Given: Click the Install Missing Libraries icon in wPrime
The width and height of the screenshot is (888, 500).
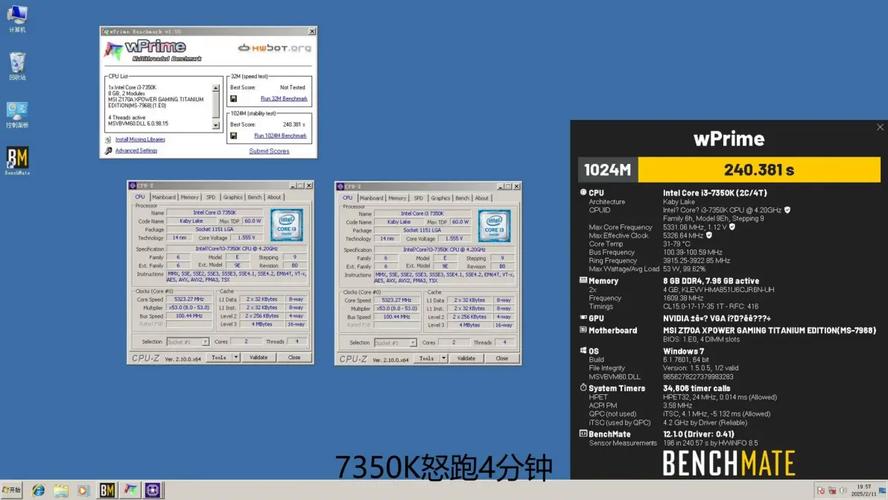Looking at the screenshot, I should click(108, 139).
